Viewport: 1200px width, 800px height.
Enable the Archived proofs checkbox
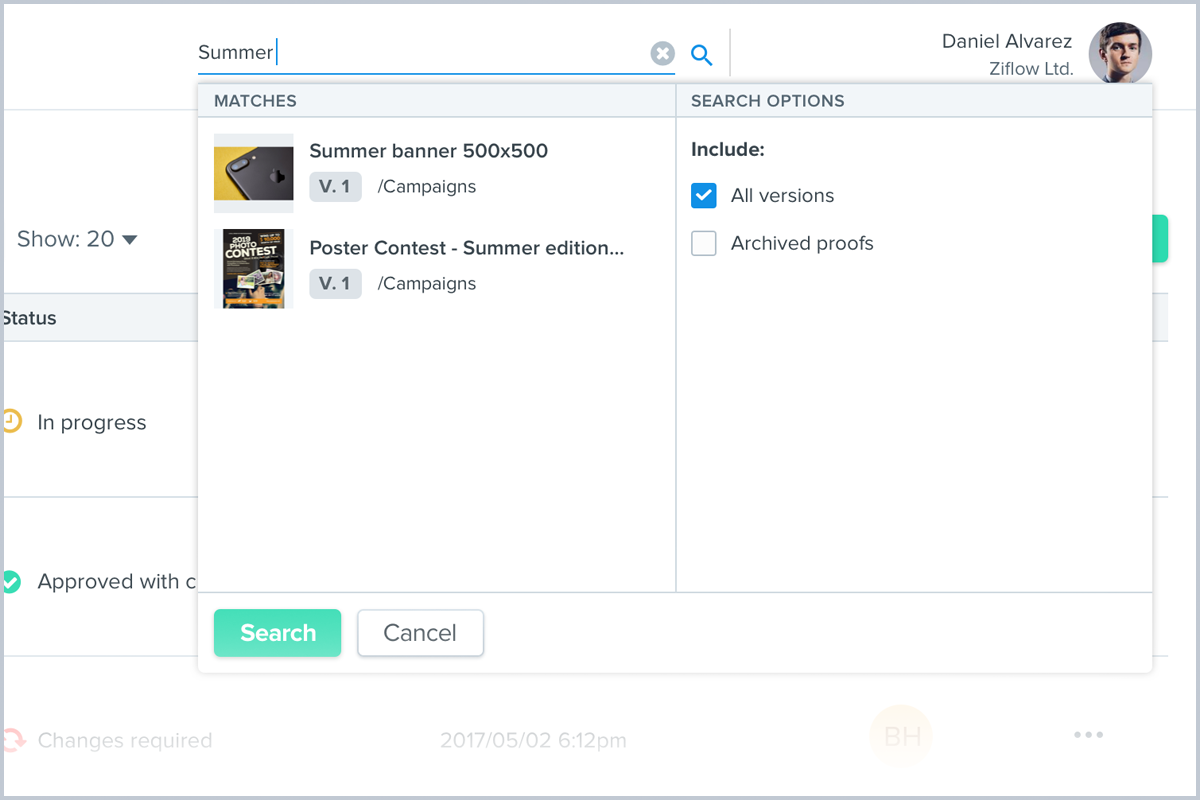pyautogui.click(x=704, y=244)
